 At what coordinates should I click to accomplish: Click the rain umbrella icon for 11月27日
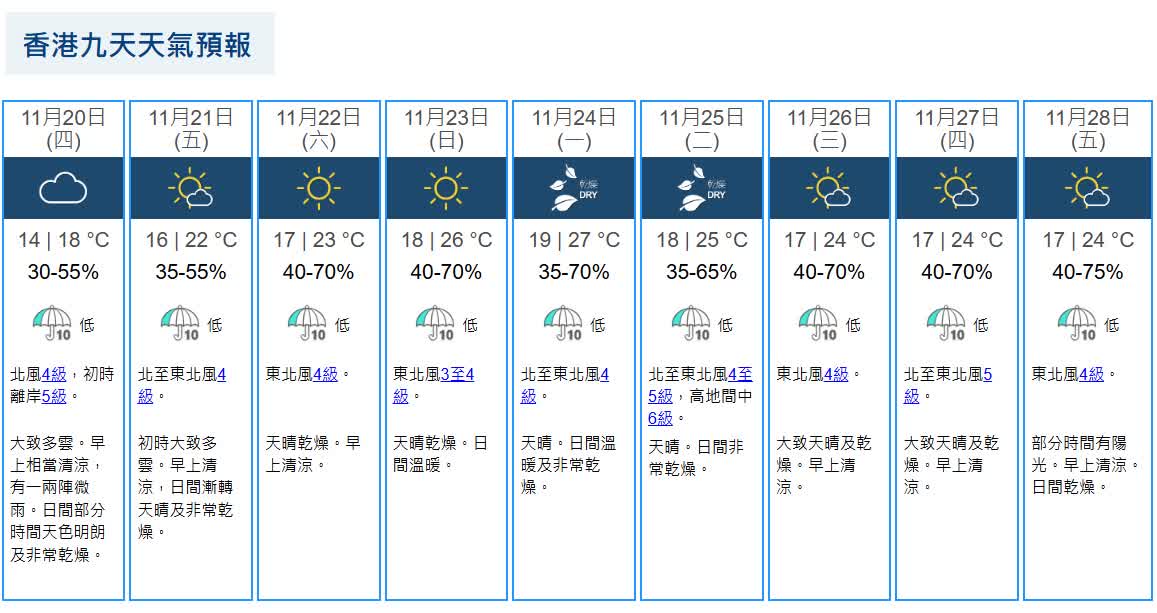946,324
